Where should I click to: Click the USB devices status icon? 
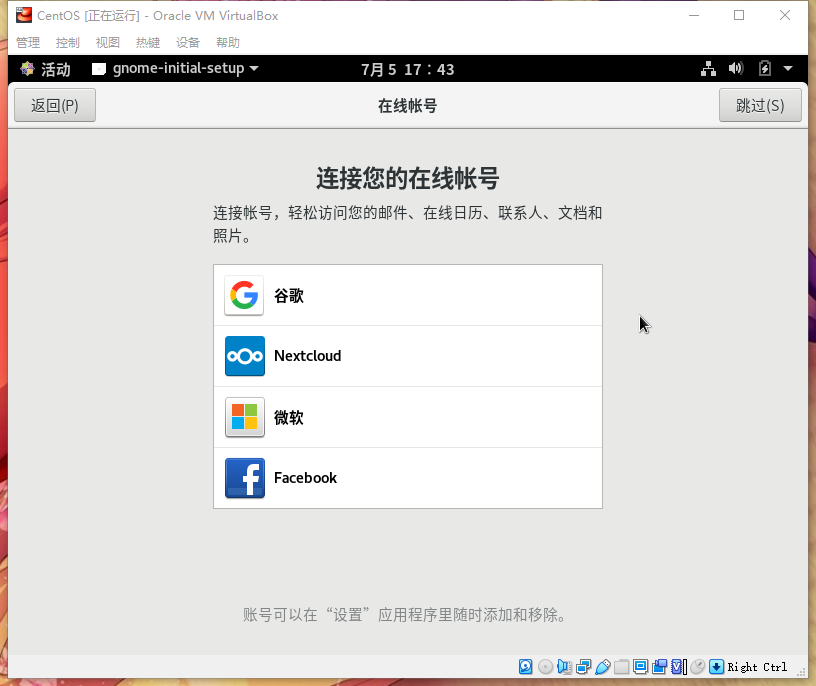pos(603,667)
